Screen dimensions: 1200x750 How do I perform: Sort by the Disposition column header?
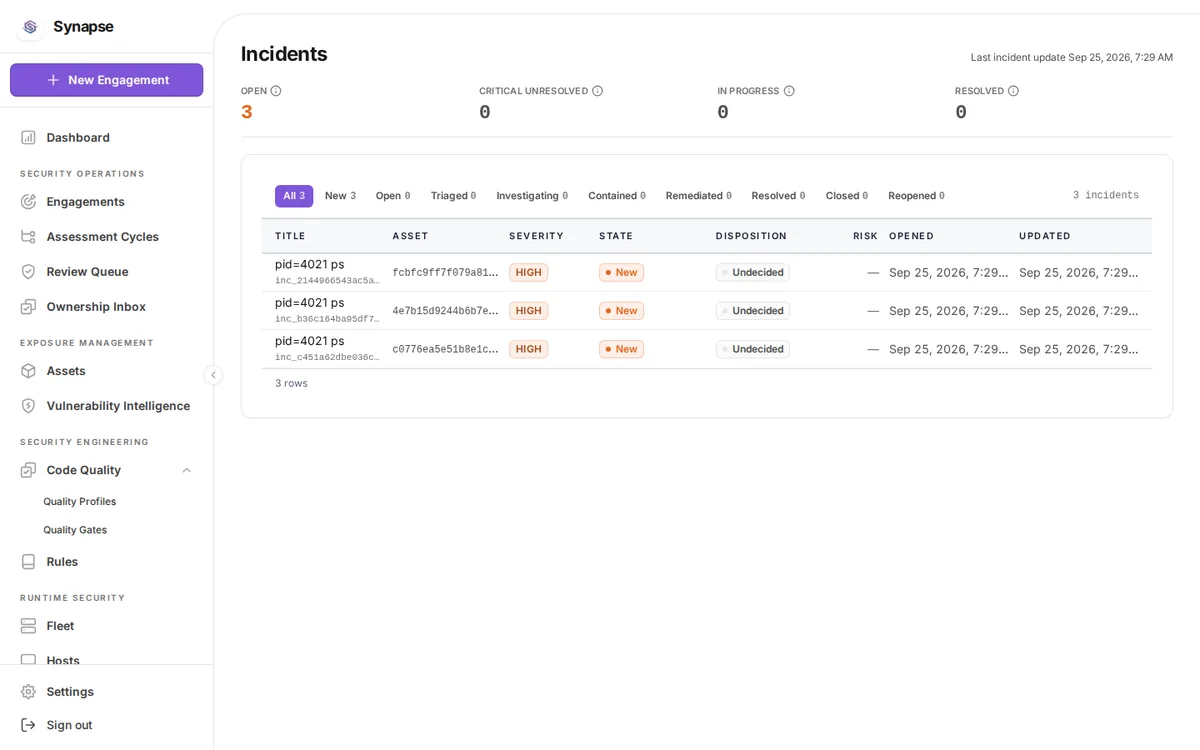point(751,236)
